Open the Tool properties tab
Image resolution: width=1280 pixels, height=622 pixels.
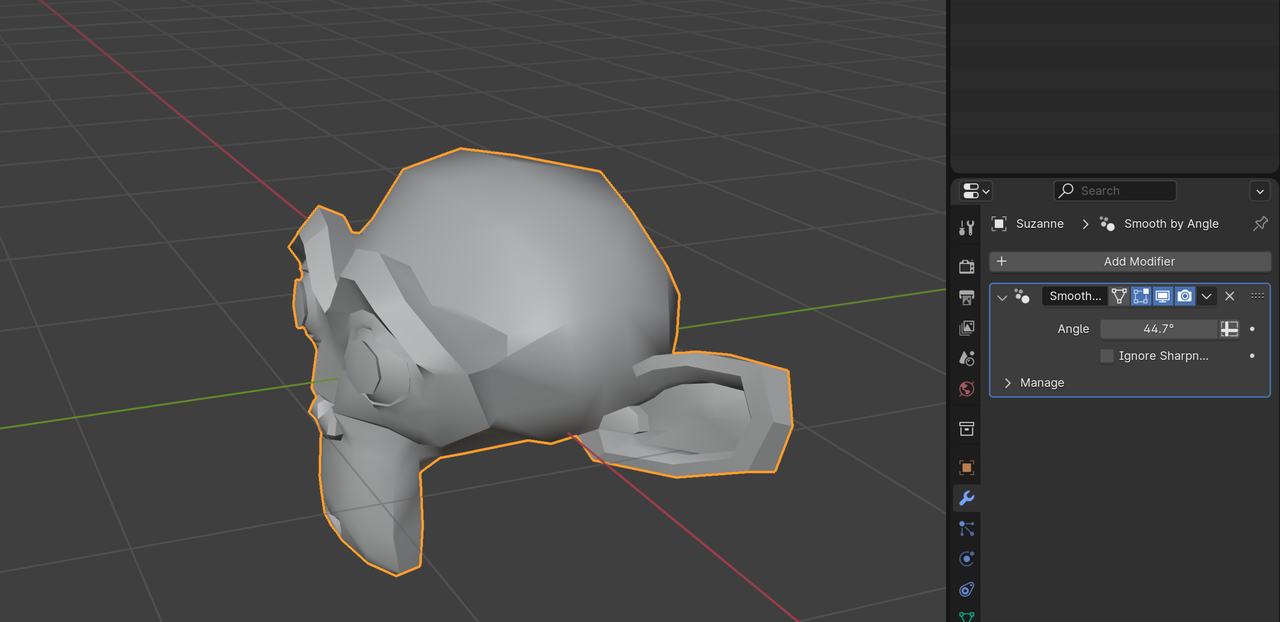(x=966, y=228)
